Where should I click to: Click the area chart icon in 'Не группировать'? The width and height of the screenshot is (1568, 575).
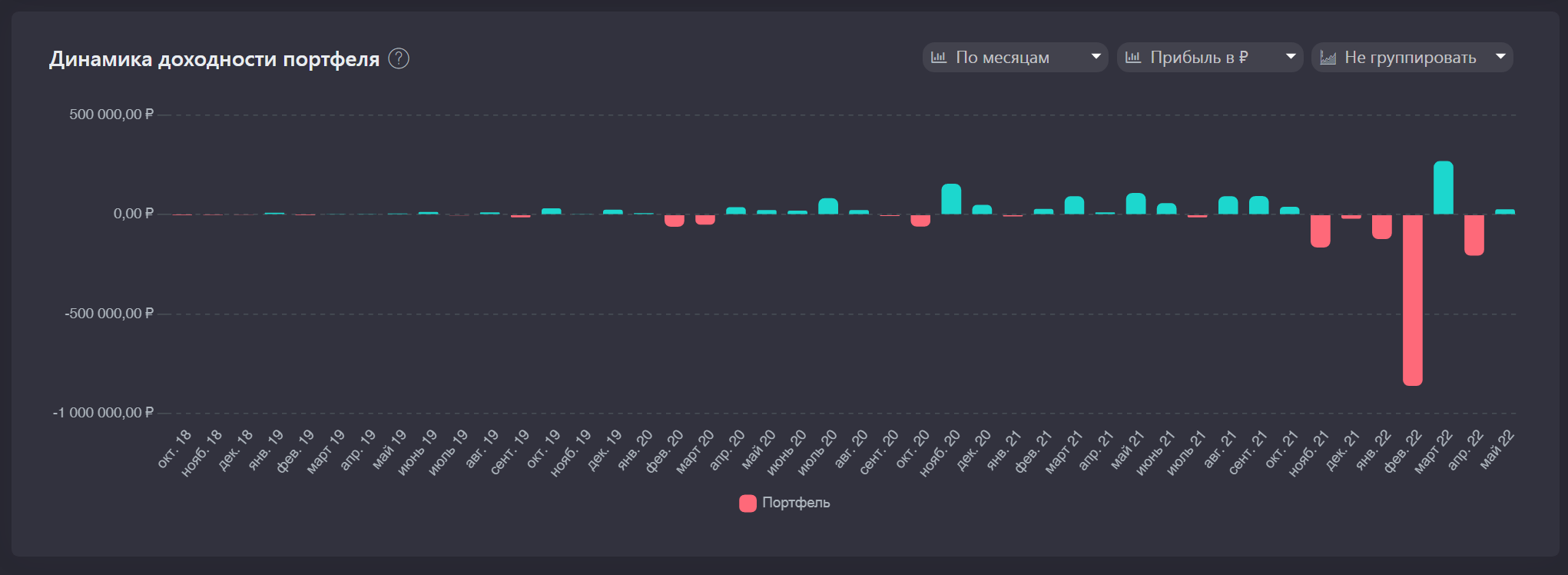[1328, 57]
